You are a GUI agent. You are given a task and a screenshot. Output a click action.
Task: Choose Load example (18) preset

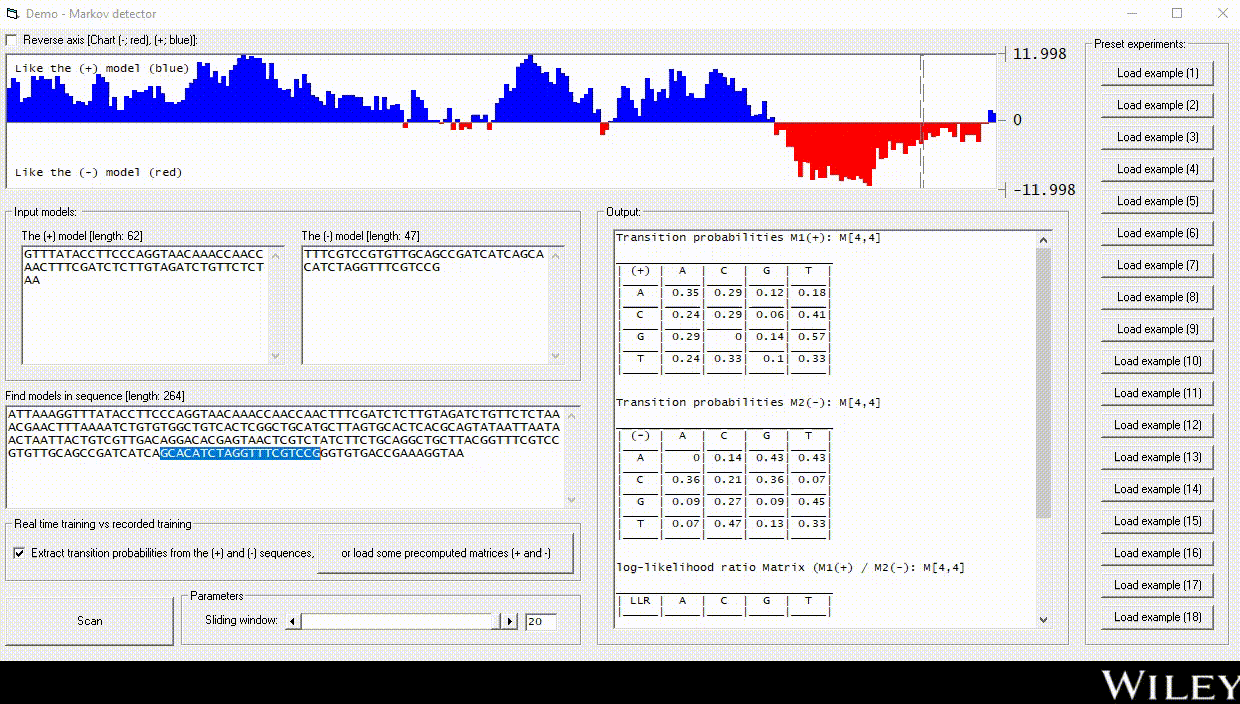pyautogui.click(x=1157, y=617)
